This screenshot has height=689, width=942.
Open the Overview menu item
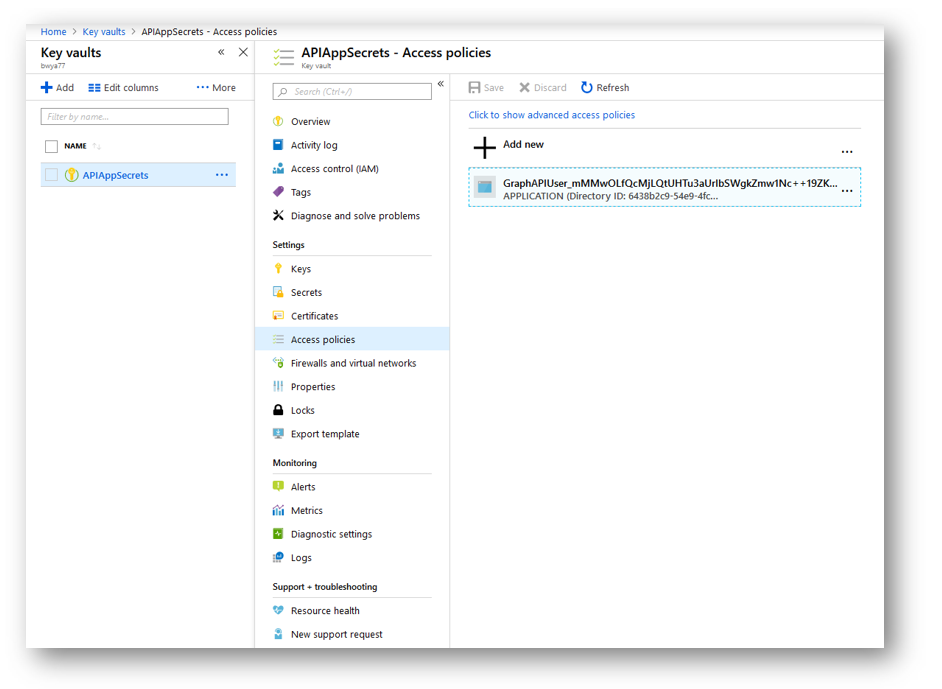pyautogui.click(x=311, y=121)
